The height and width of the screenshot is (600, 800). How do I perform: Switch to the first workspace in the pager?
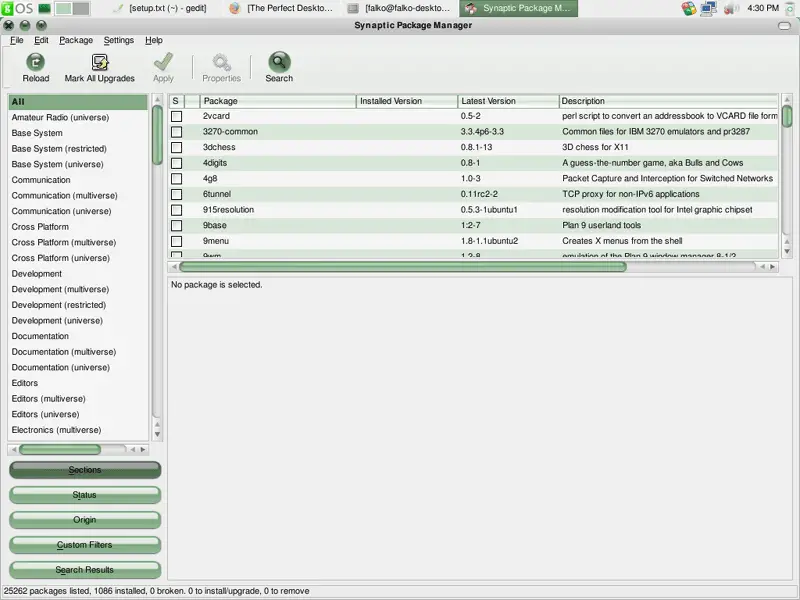(63, 8)
